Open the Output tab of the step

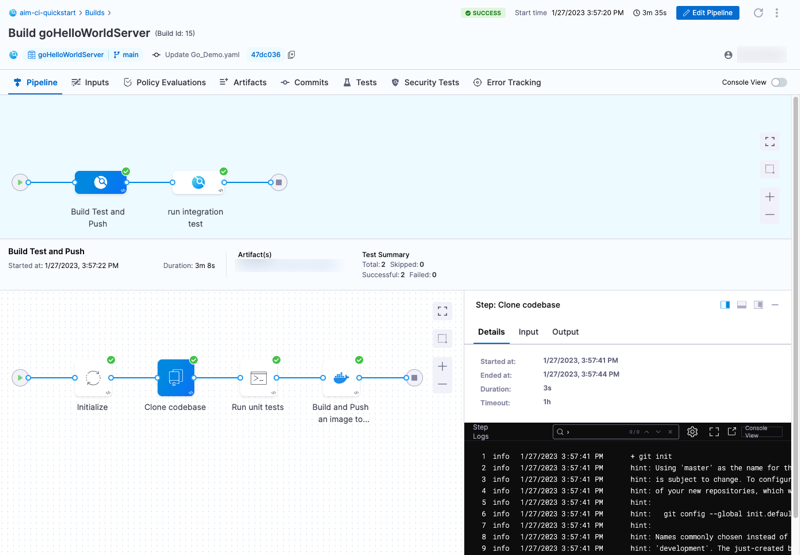click(565, 332)
